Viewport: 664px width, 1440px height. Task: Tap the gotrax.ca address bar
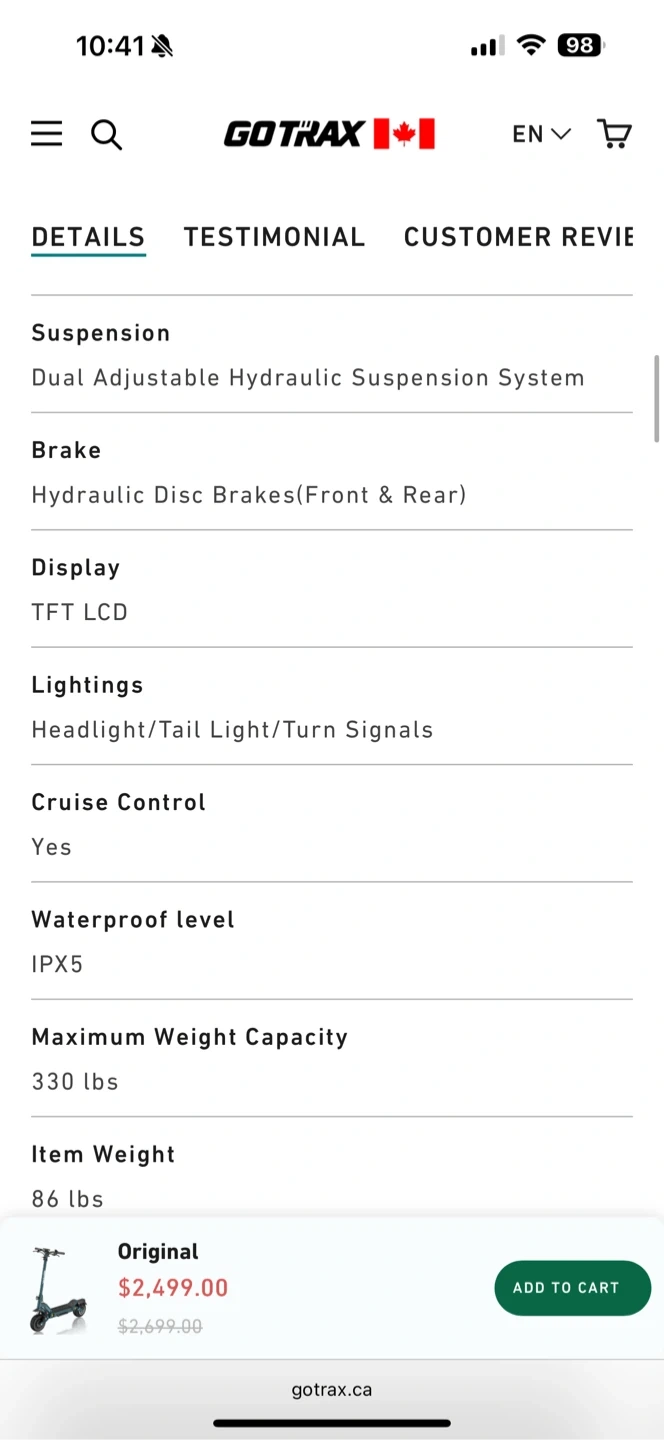click(332, 1389)
